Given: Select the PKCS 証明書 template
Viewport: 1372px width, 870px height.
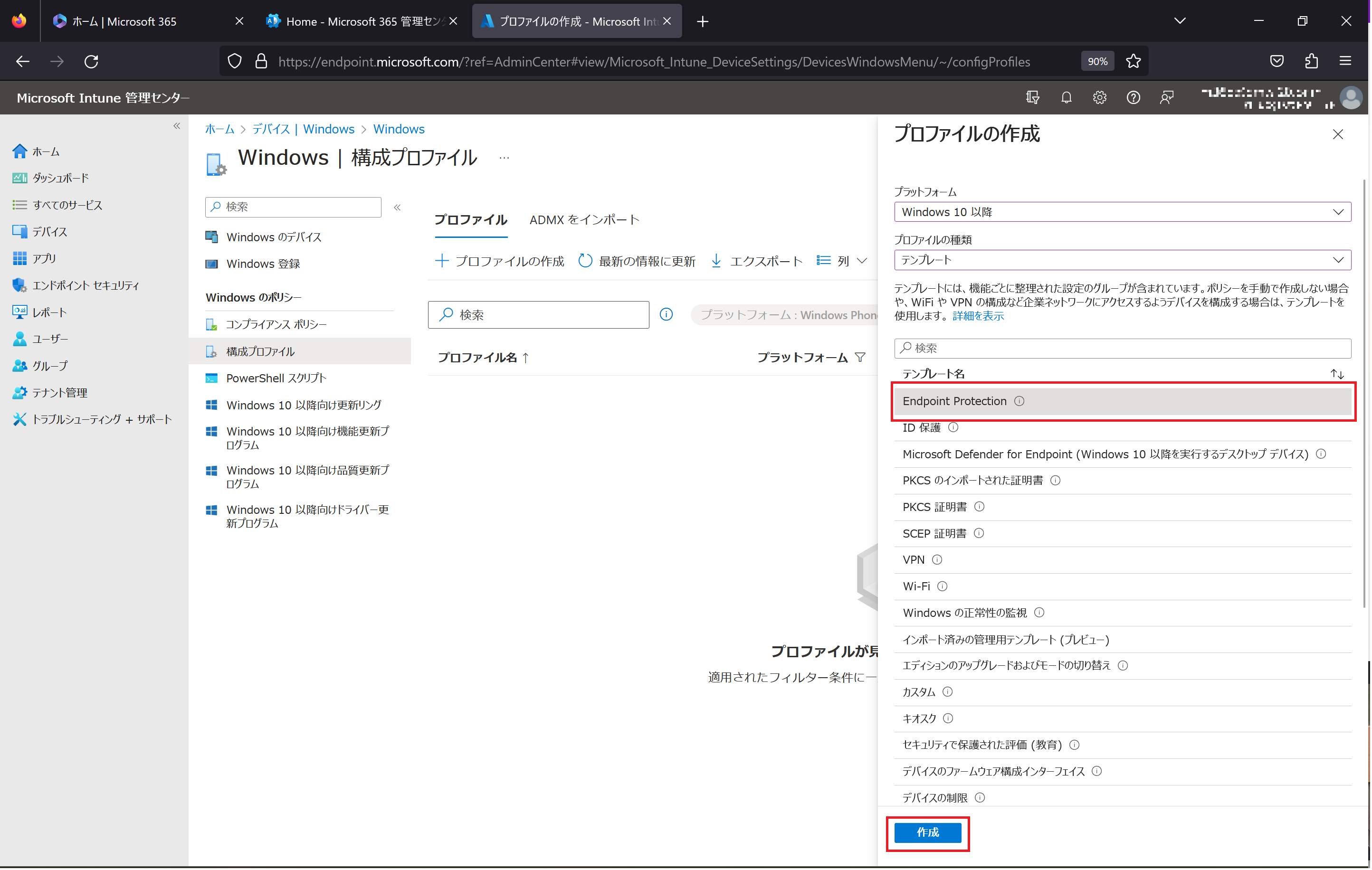Looking at the screenshot, I should 1123,507.
